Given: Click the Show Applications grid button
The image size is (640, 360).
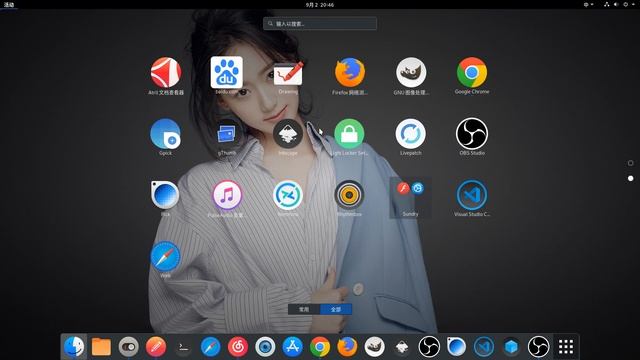Looking at the screenshot, I should tap(566, 347).
